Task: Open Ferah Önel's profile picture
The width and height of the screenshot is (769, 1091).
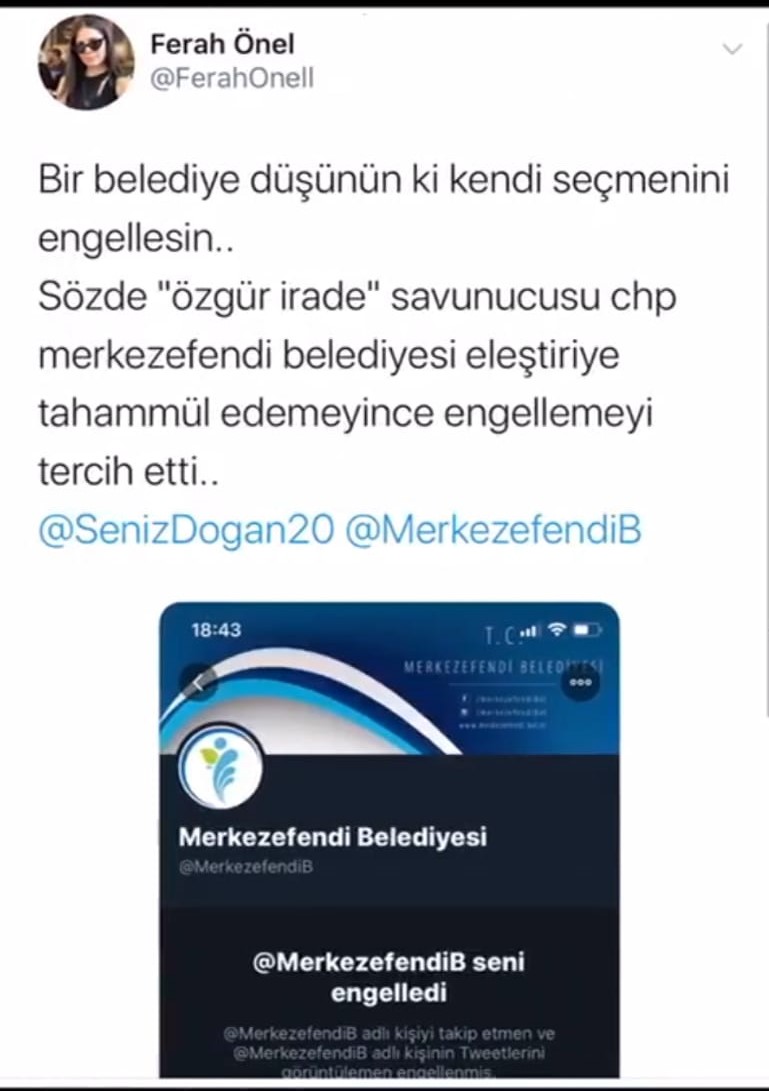Action: coord(86,62)
